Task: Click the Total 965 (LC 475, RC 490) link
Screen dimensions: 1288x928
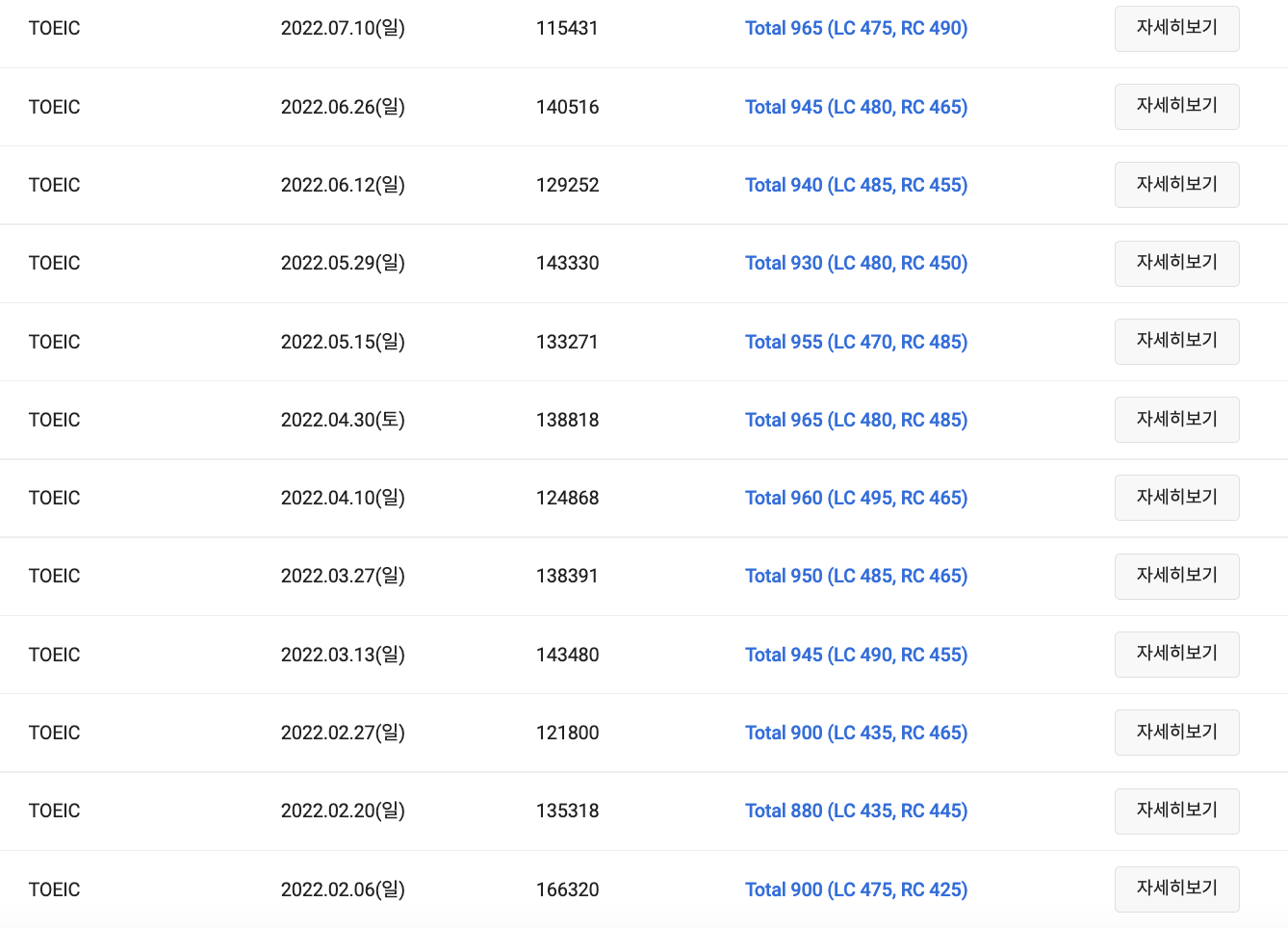Action: 856,28
